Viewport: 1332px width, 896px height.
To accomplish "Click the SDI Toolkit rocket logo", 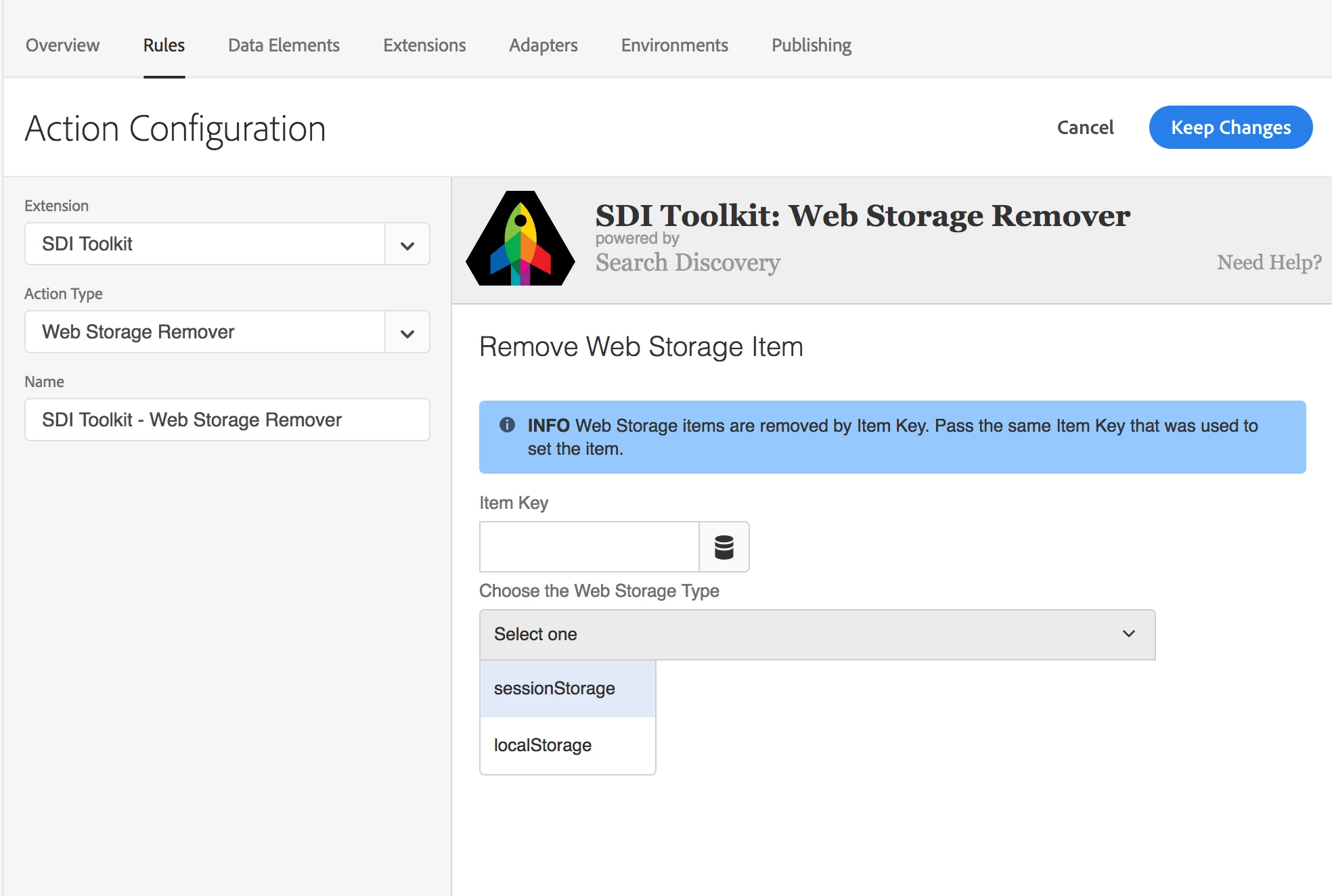I will tap(520, 239).
